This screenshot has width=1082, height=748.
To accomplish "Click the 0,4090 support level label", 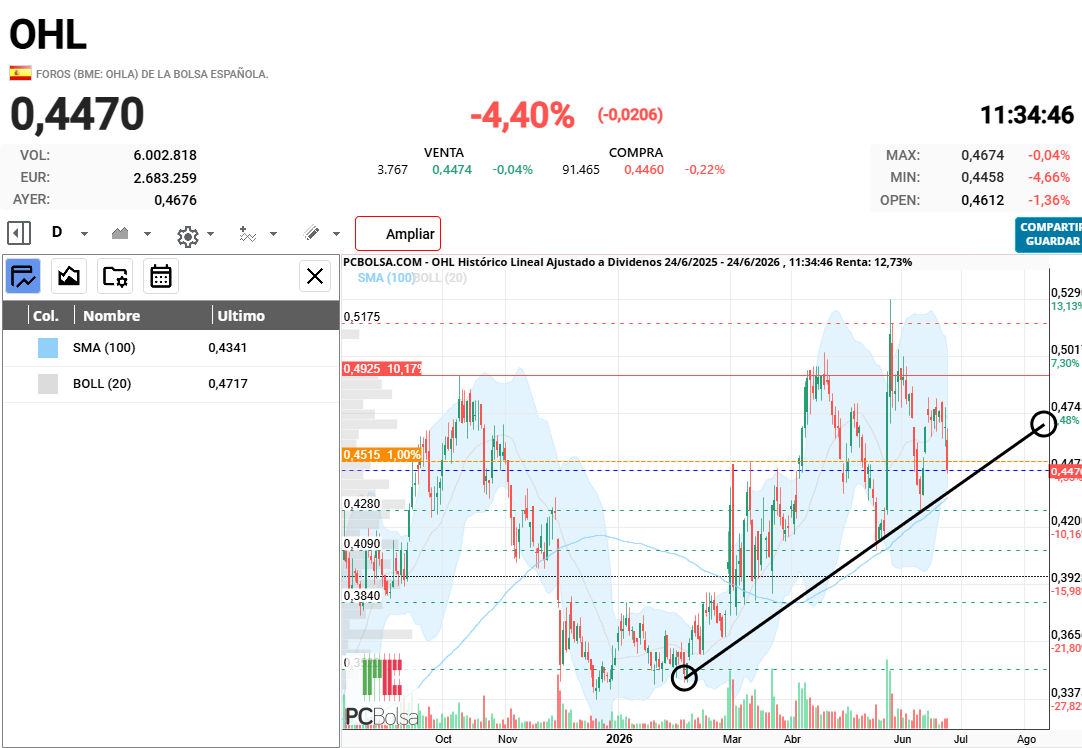I will (x=362, y=544).
